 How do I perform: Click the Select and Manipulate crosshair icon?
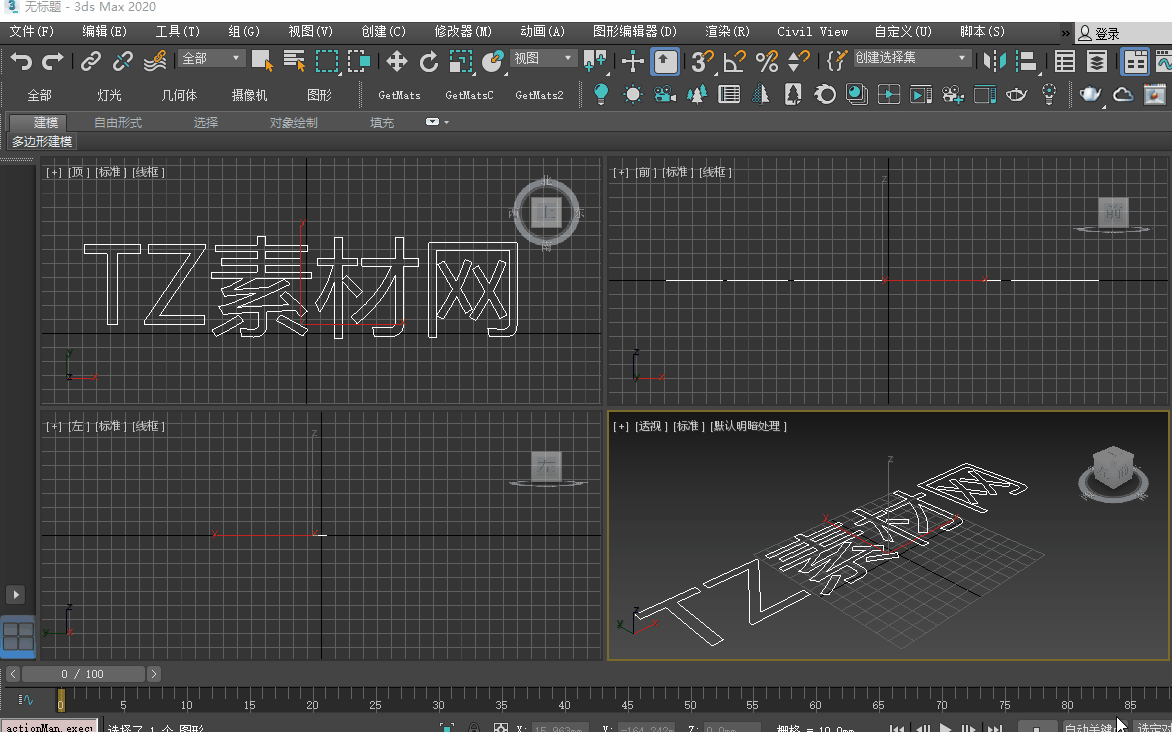[x=632, y=61]
